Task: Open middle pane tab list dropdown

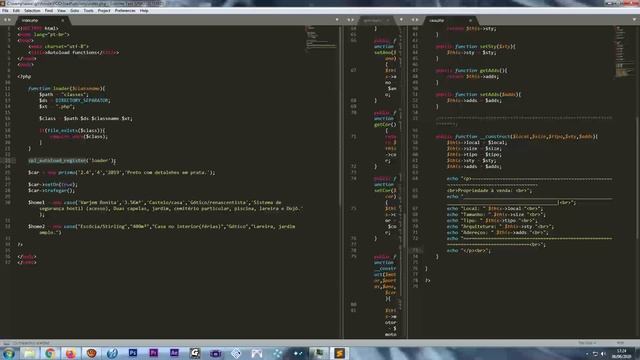Action: (401, 20)
